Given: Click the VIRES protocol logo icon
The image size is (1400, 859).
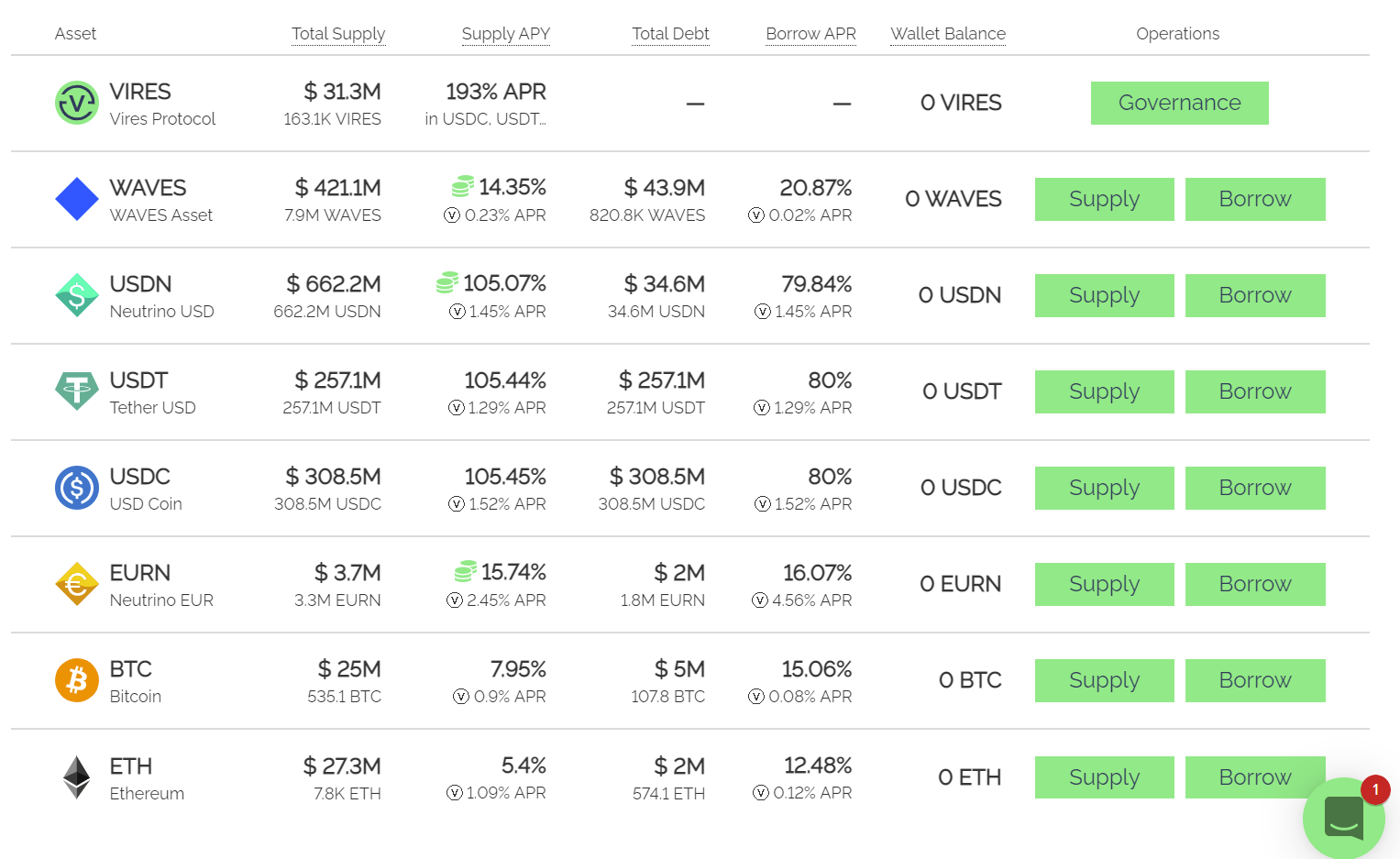Looking at the screenshot, I should [77, 104].
